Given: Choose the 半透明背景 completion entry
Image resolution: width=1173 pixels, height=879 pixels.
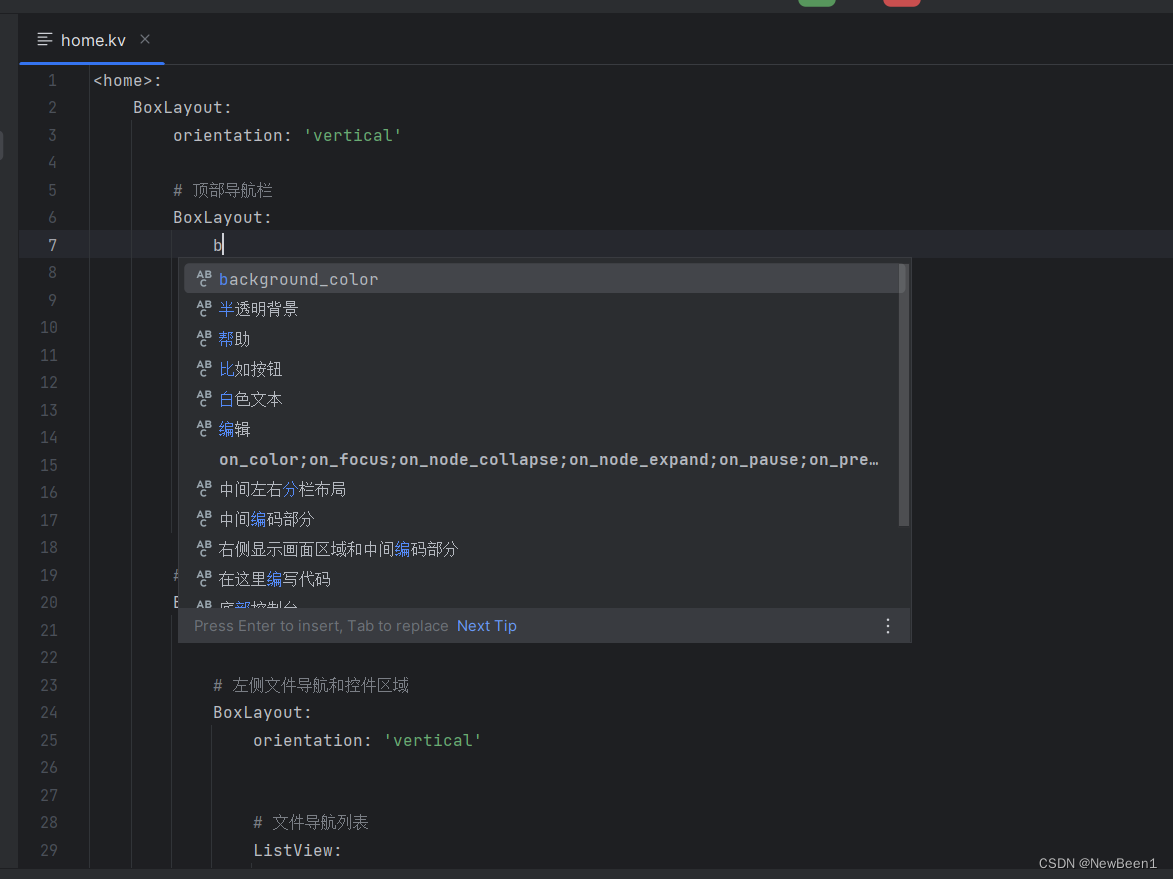Looking at the screenshot, I should point(257,309).
